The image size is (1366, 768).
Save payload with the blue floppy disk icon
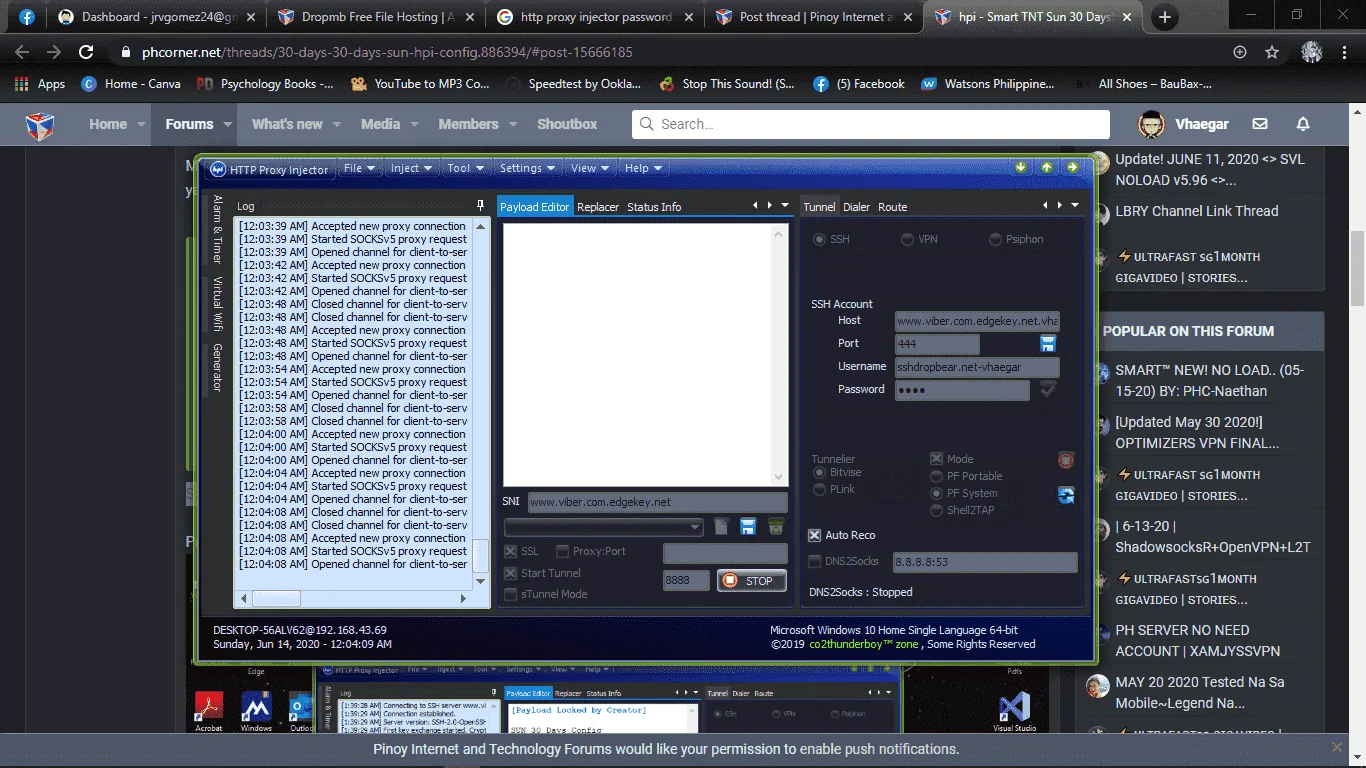[747, 527]
